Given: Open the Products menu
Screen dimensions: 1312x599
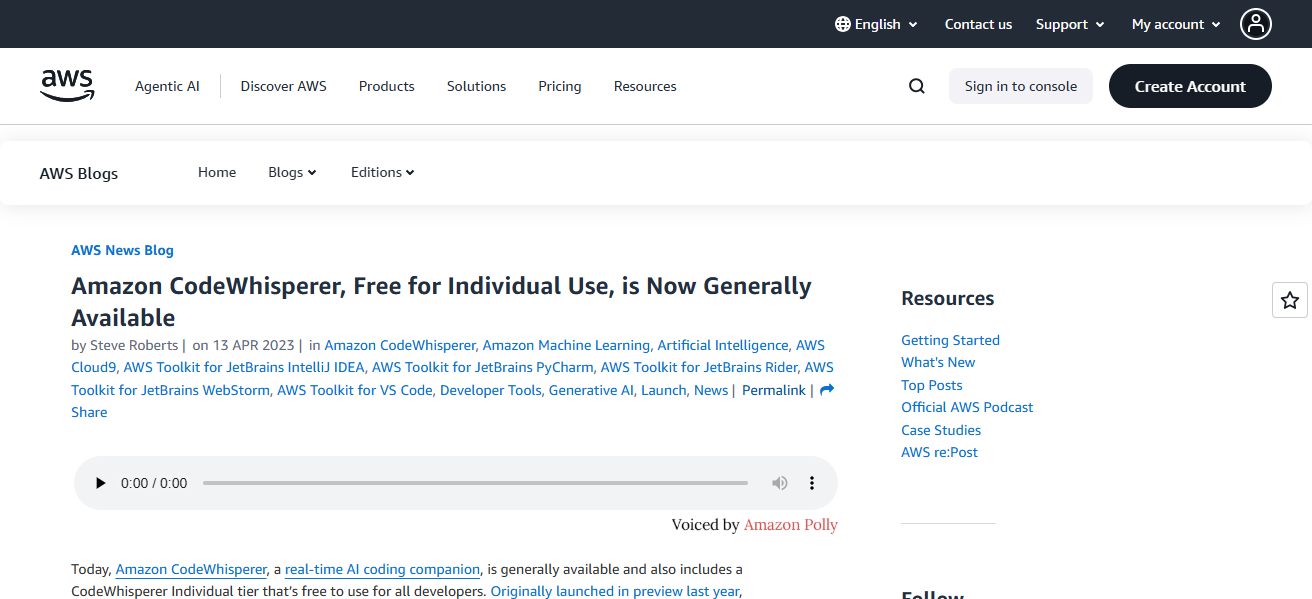Looking at the screenshot, I should click(x=386, y=86).
